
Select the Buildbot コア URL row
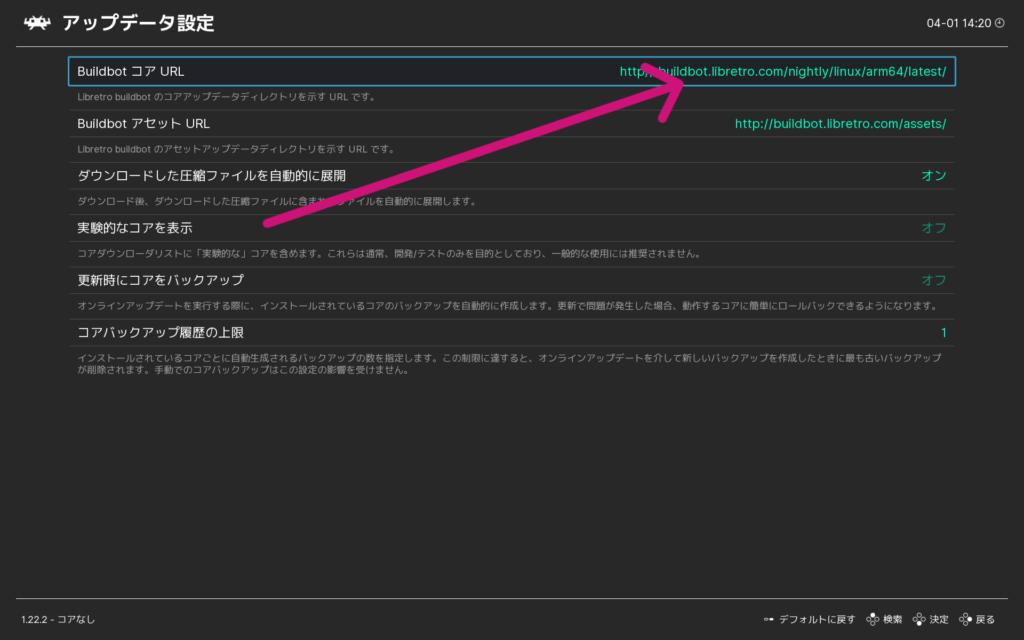tap(300, 72)
